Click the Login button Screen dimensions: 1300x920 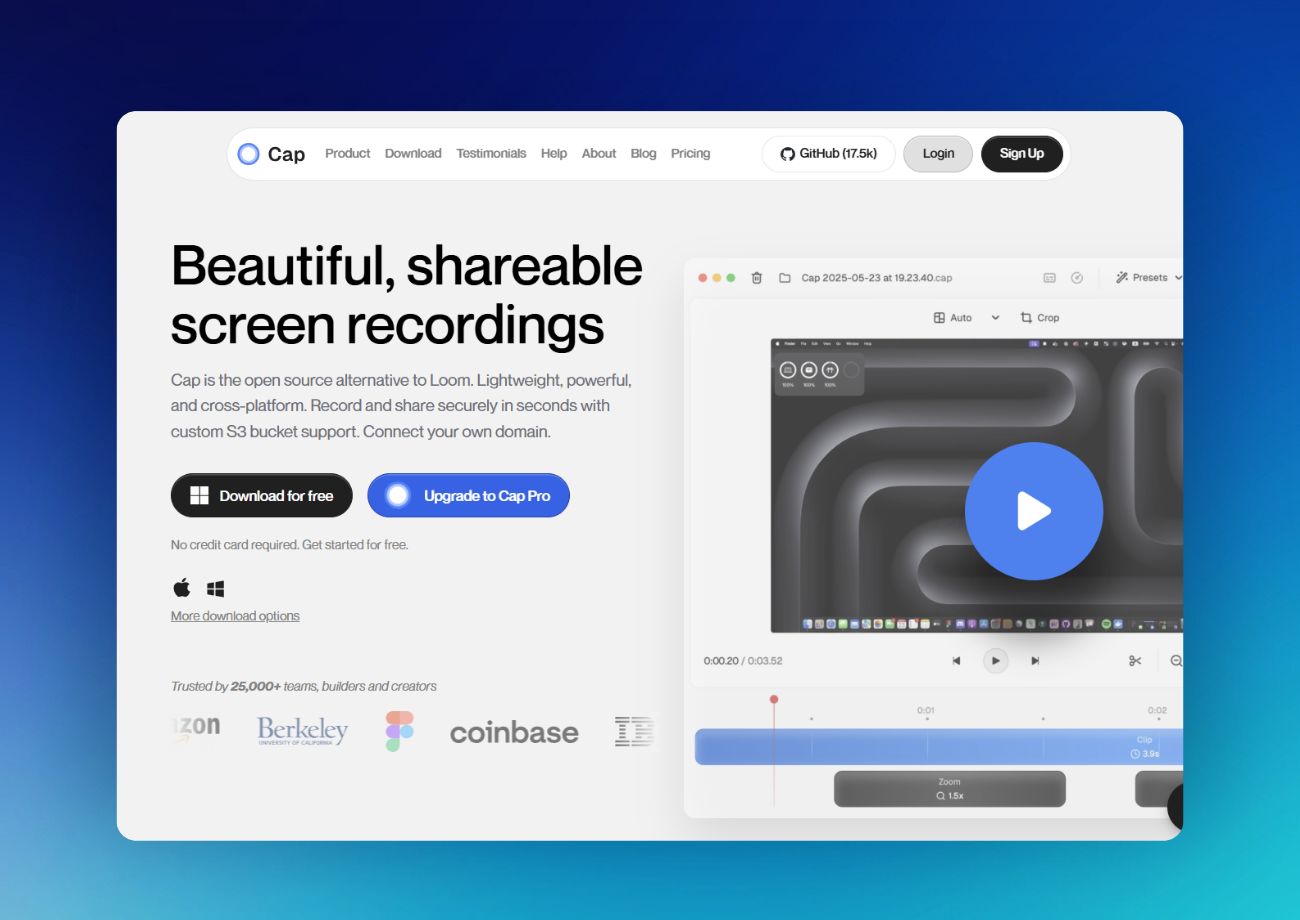point(938,154)
